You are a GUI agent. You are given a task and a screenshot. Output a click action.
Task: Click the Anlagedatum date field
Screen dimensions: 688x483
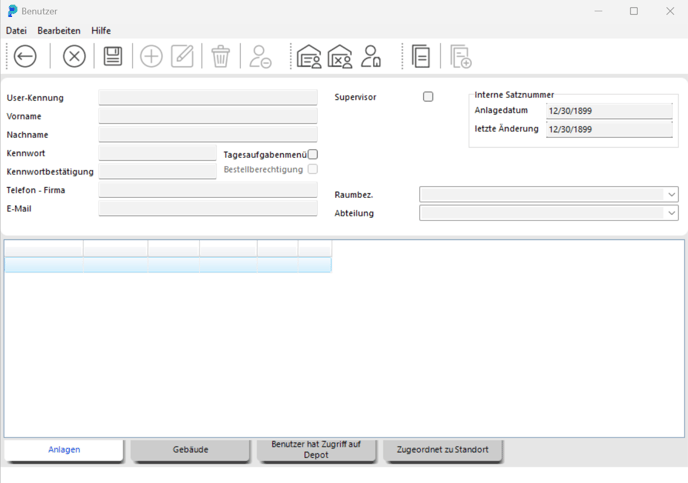click(x=609, y=111)
